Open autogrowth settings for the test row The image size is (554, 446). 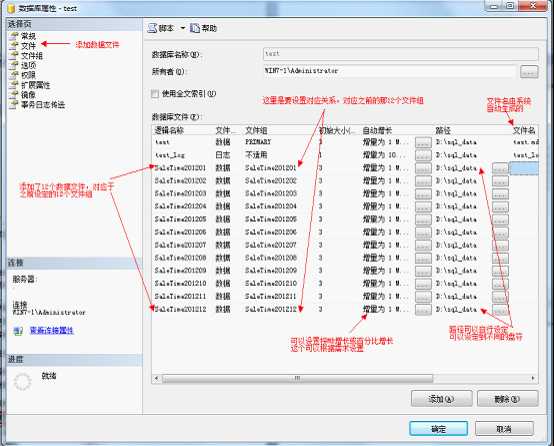coord(423,142)
